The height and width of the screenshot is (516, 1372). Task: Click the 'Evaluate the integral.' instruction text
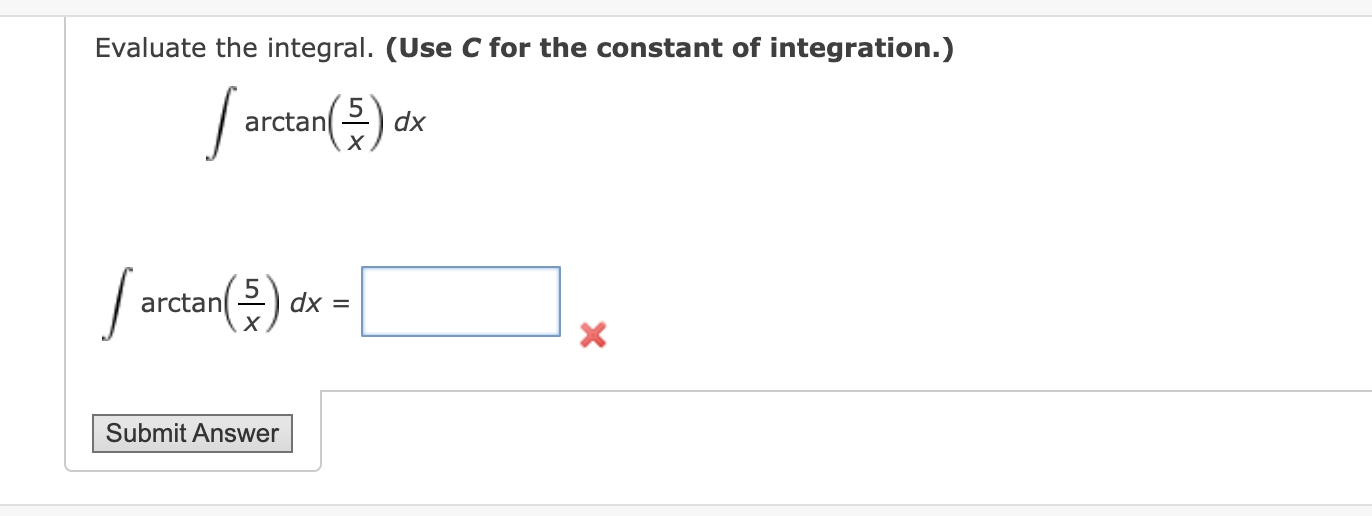pos(235,48)
